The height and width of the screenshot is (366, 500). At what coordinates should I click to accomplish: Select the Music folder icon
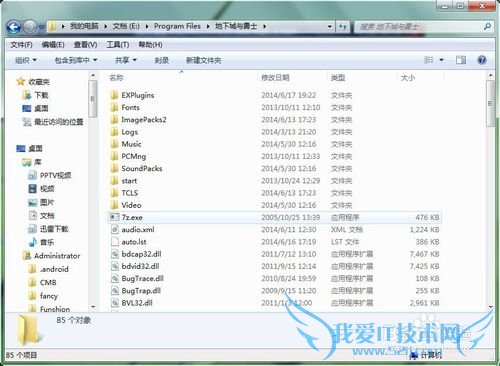click(114, 144)
